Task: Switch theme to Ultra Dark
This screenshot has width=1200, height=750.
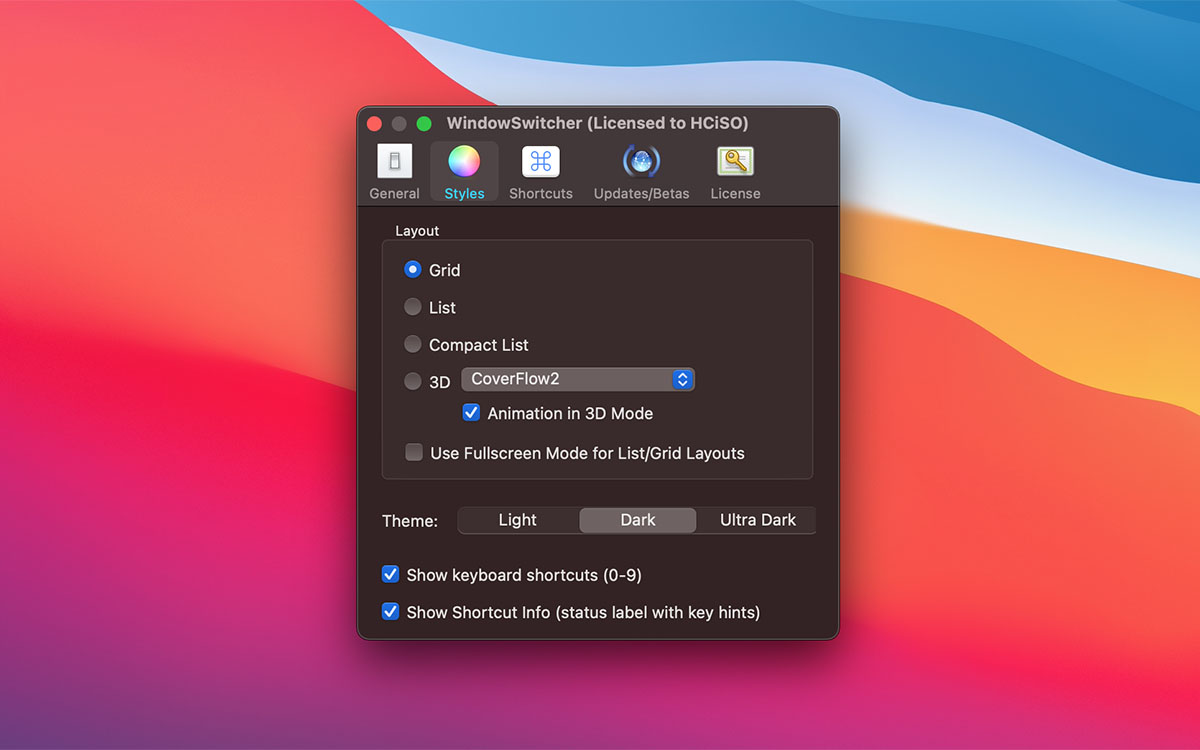Action: 757,520
